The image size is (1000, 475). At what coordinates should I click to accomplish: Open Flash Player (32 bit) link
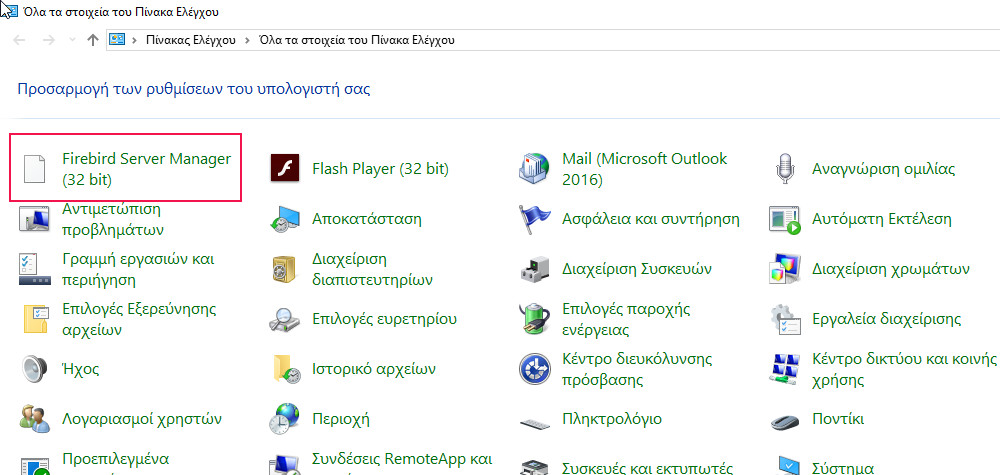coord(380,169)
